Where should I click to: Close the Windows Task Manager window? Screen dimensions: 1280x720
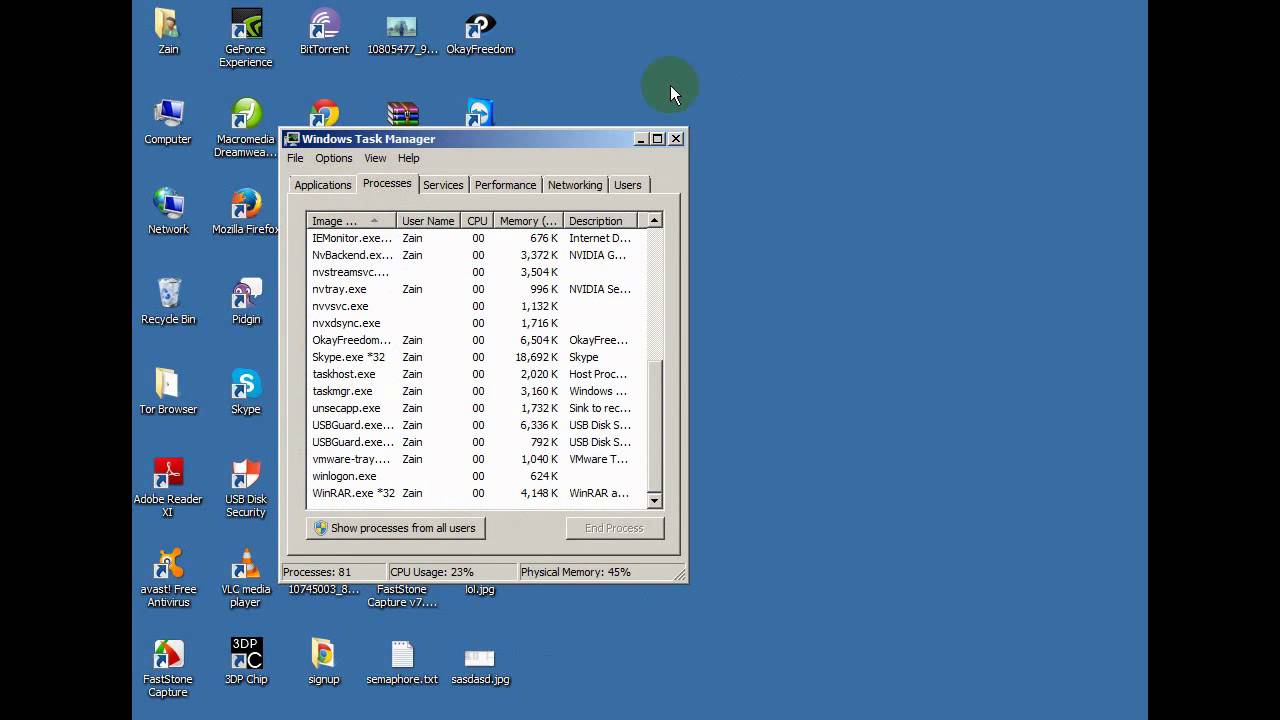click(676, 139)
